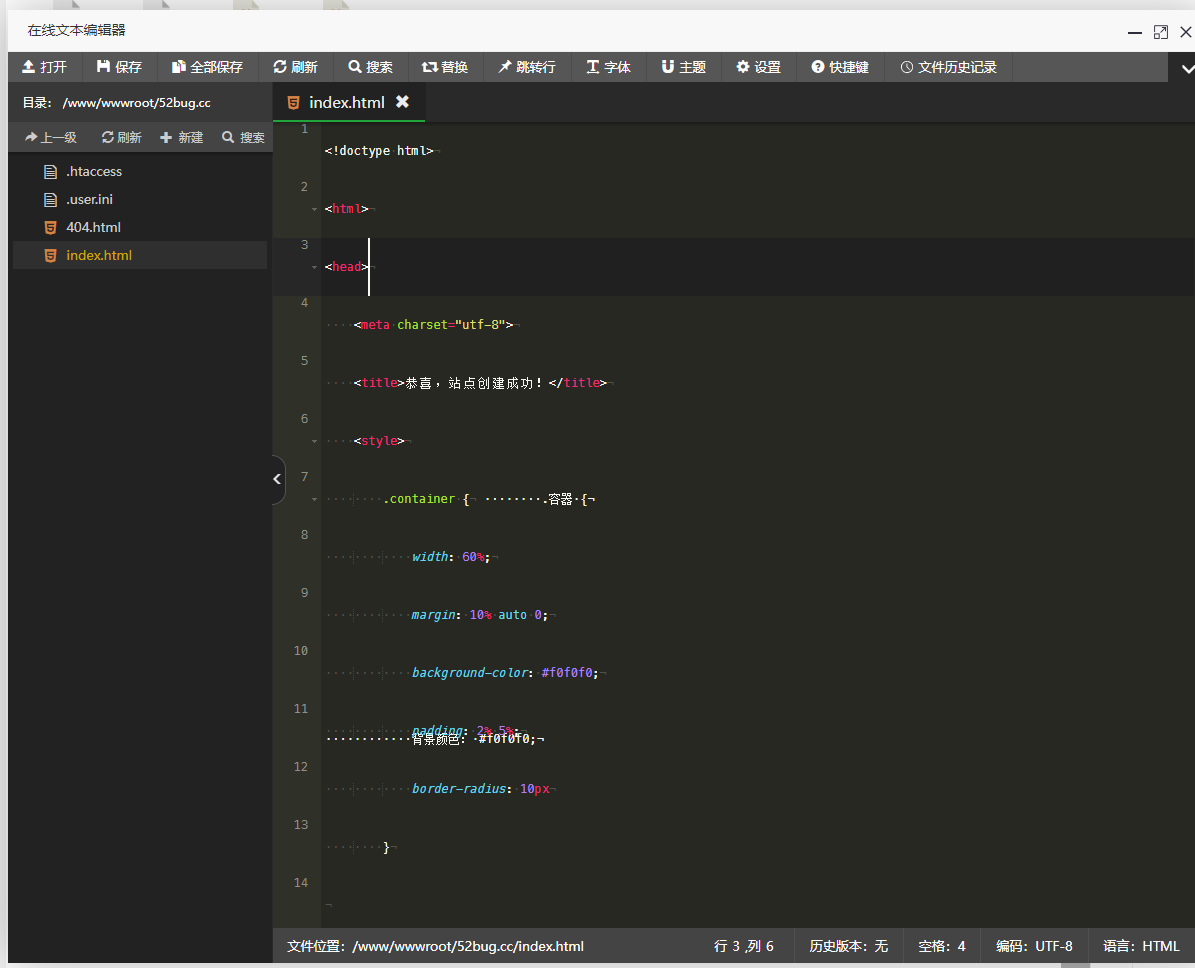Select index.html in file tree
Viewport: 1195px width, 968px height.
tap(139, 255)
